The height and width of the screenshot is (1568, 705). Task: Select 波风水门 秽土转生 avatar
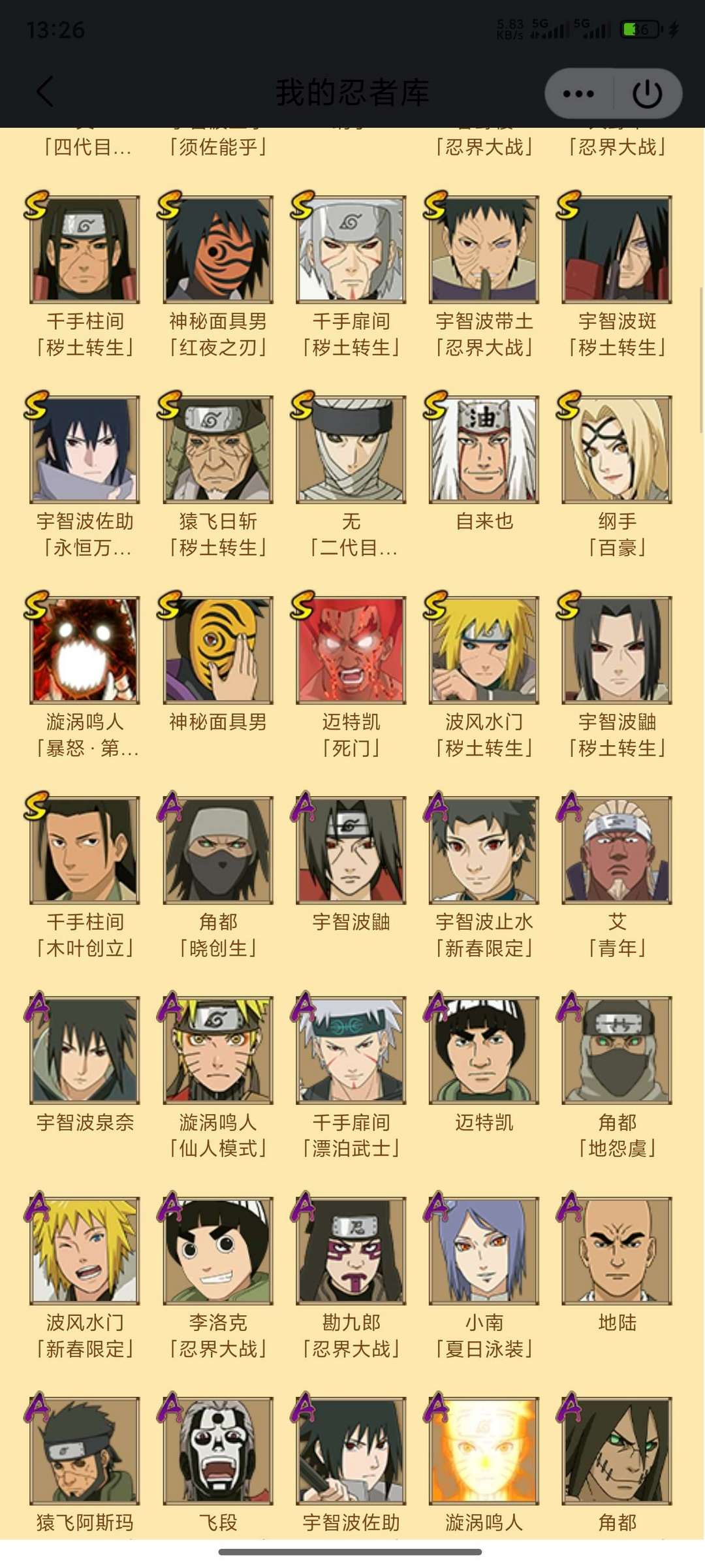click(x=484, y=650)
